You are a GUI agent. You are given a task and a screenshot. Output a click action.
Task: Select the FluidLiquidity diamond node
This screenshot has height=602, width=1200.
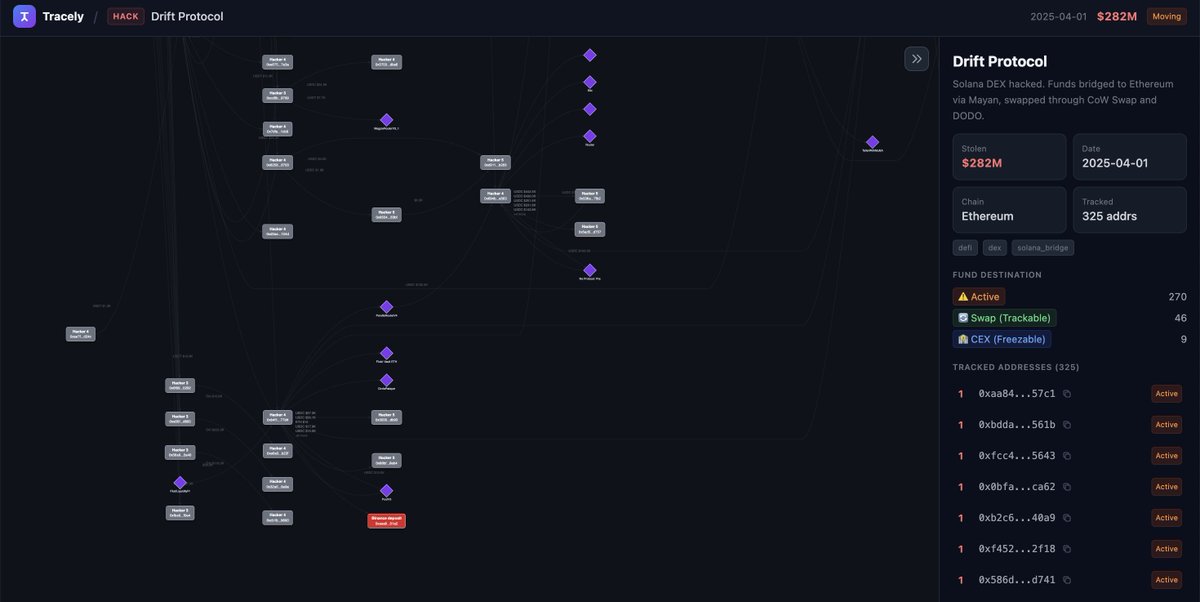(x=180, y=483)
